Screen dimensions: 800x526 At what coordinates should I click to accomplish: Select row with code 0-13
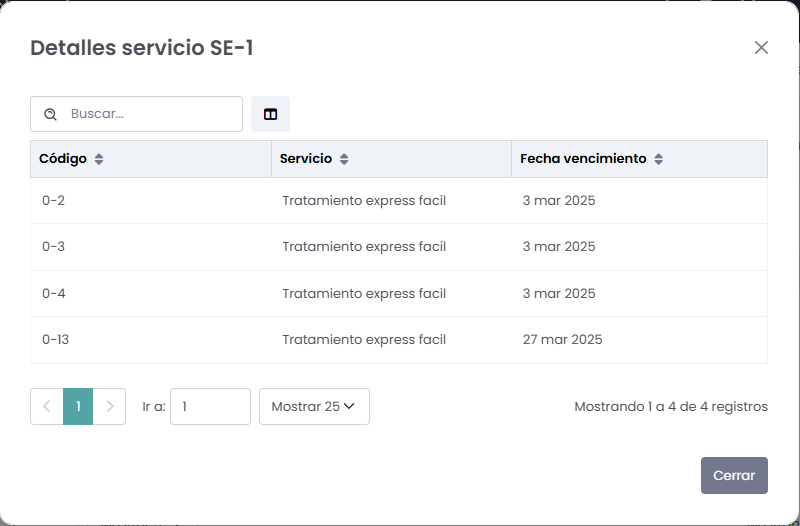pos(56,340)
